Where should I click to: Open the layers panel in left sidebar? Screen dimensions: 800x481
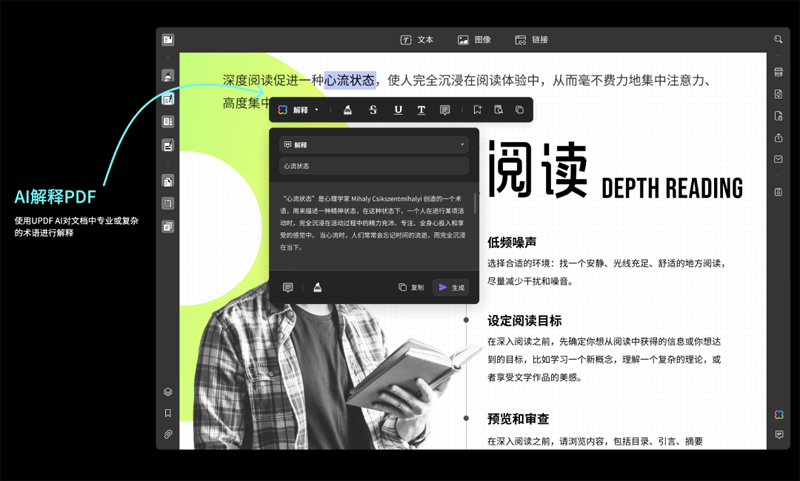[x=168, y=391]
